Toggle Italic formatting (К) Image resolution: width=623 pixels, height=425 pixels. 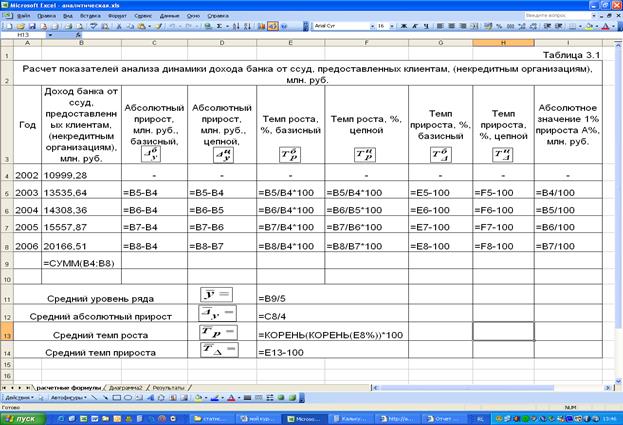[x=415, y=26]
